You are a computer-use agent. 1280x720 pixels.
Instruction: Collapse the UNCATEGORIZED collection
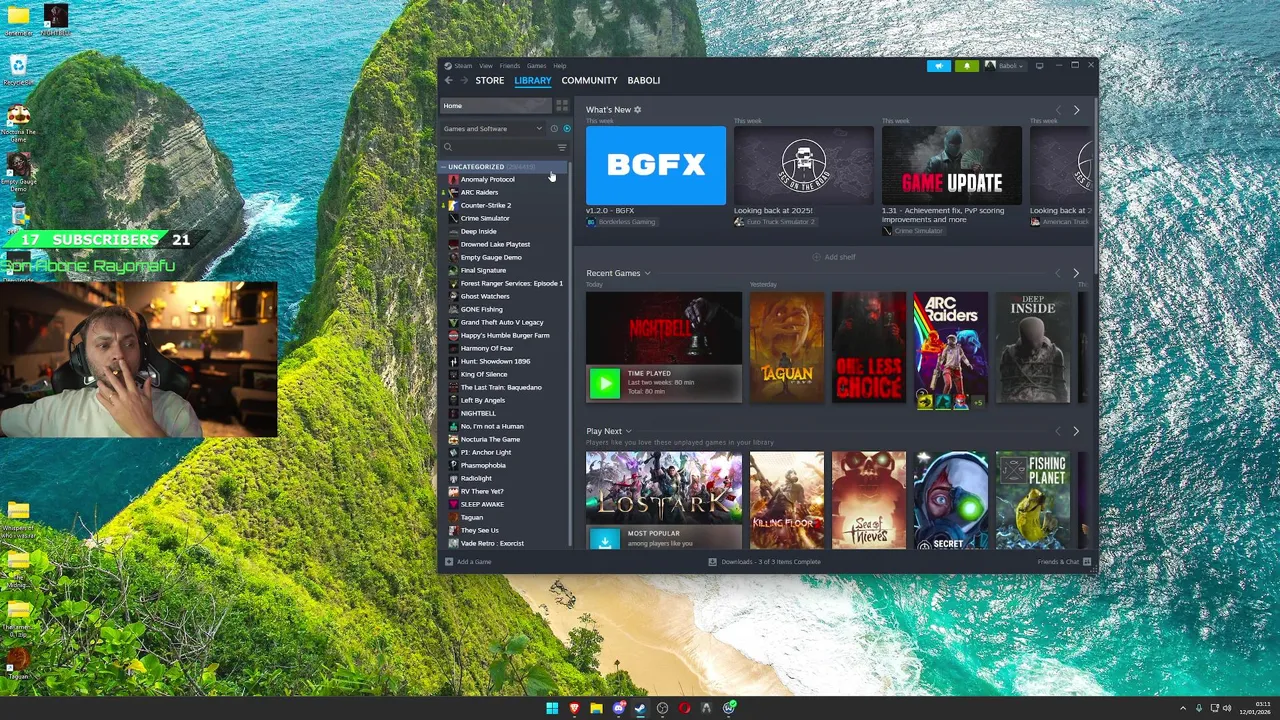[x=443, y=167]
